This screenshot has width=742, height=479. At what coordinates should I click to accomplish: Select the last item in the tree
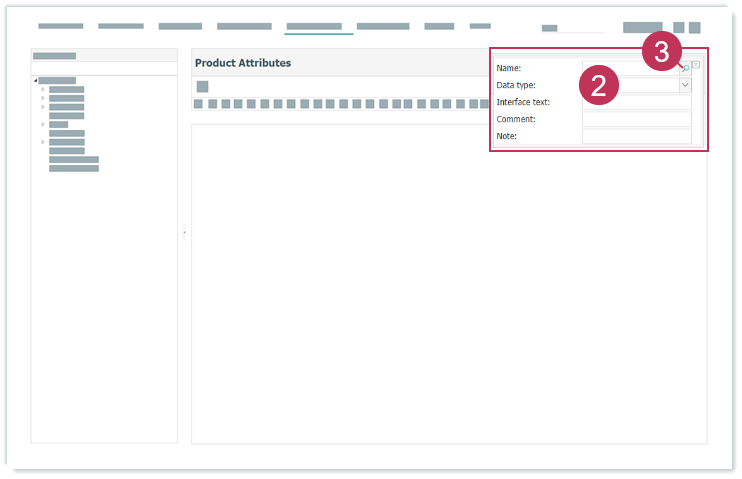pos(73,168)
